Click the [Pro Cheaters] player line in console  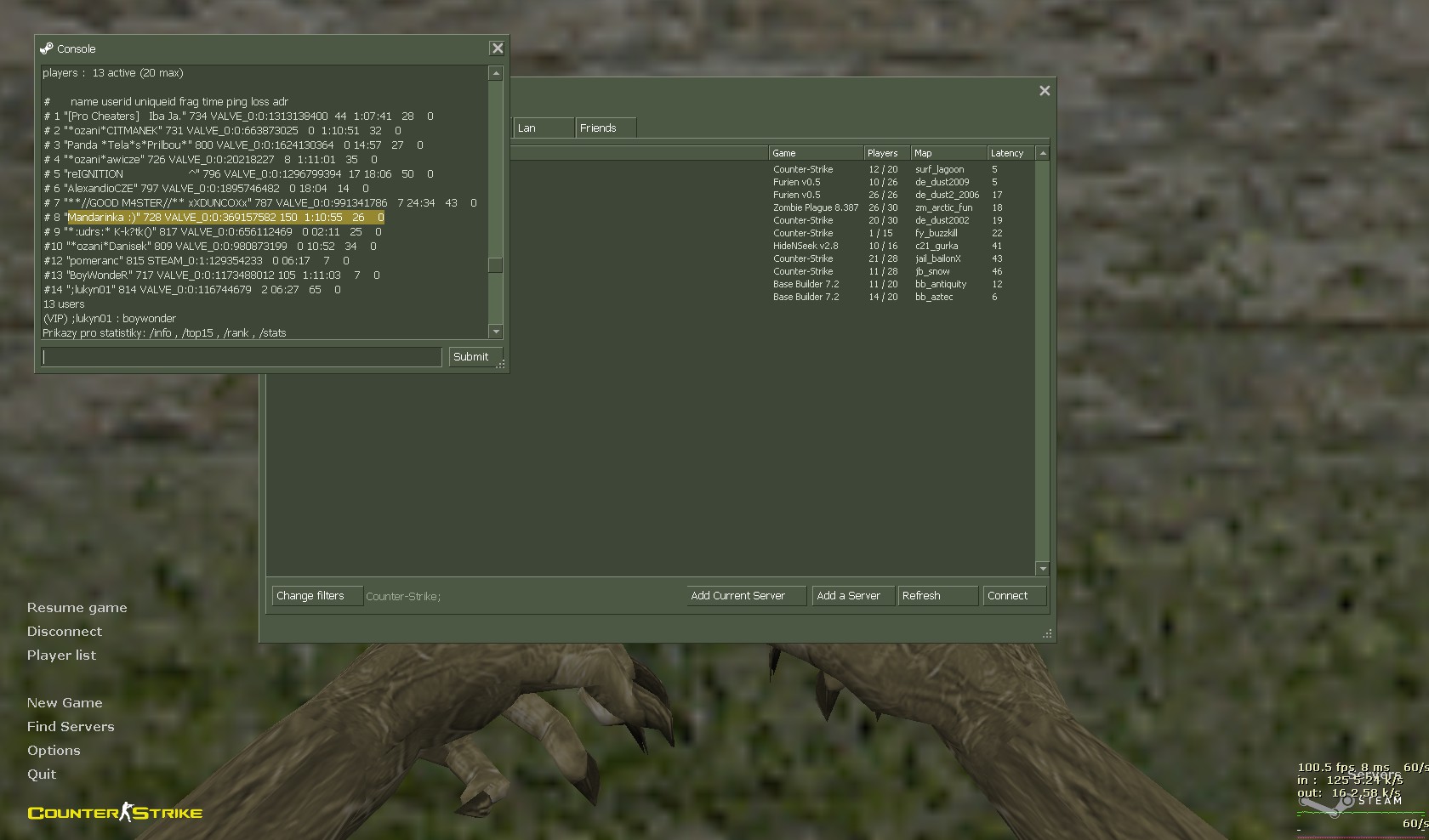point(239,116)
